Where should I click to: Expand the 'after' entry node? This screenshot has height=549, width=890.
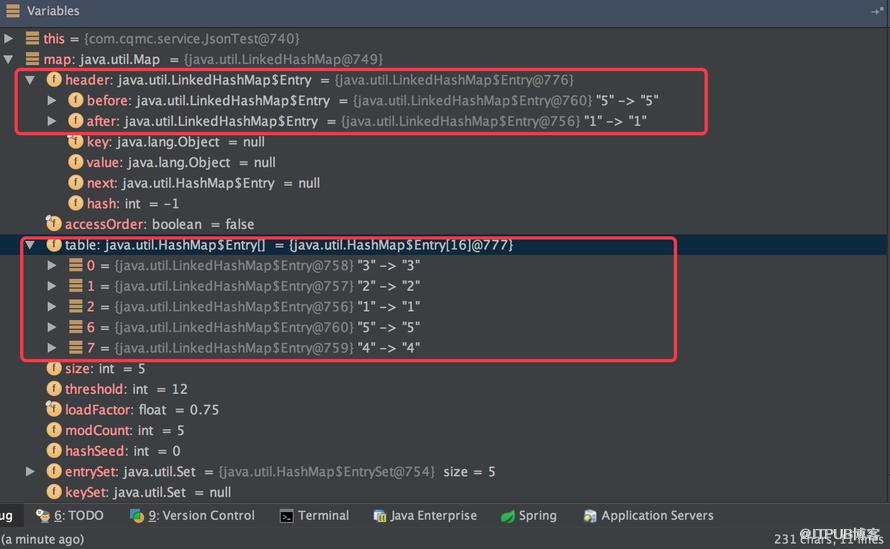[52, 121]
